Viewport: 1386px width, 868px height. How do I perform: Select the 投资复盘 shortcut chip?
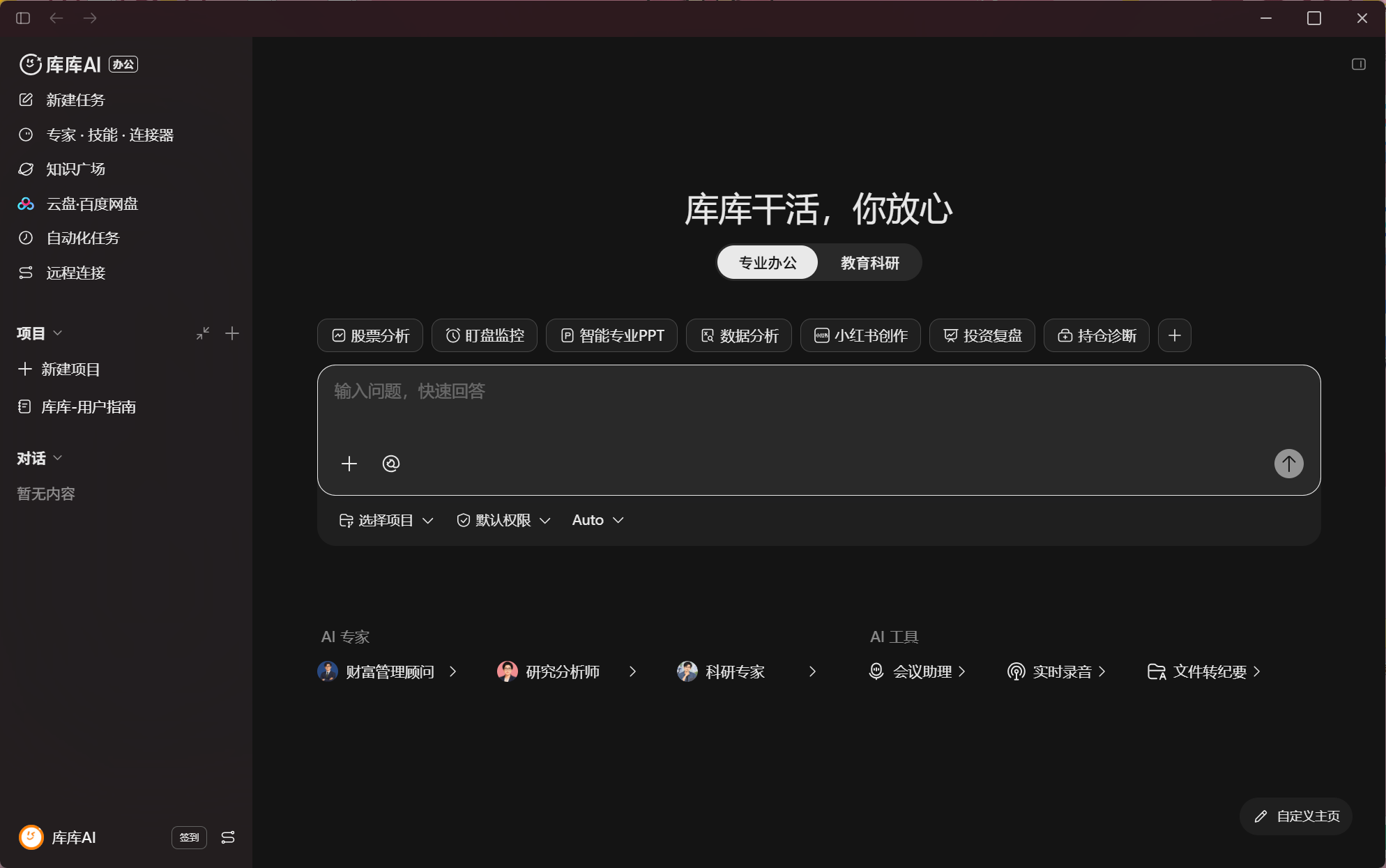pos(982,335)
